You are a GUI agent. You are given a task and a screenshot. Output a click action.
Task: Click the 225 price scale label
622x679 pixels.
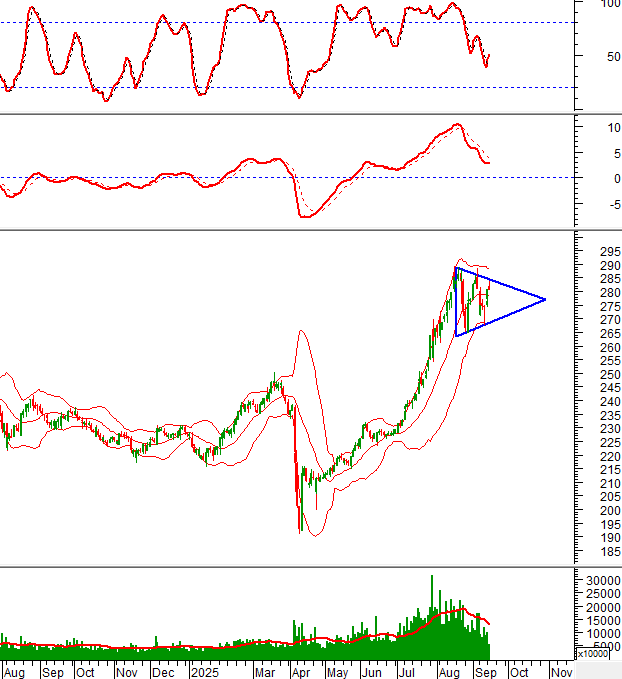610,443
